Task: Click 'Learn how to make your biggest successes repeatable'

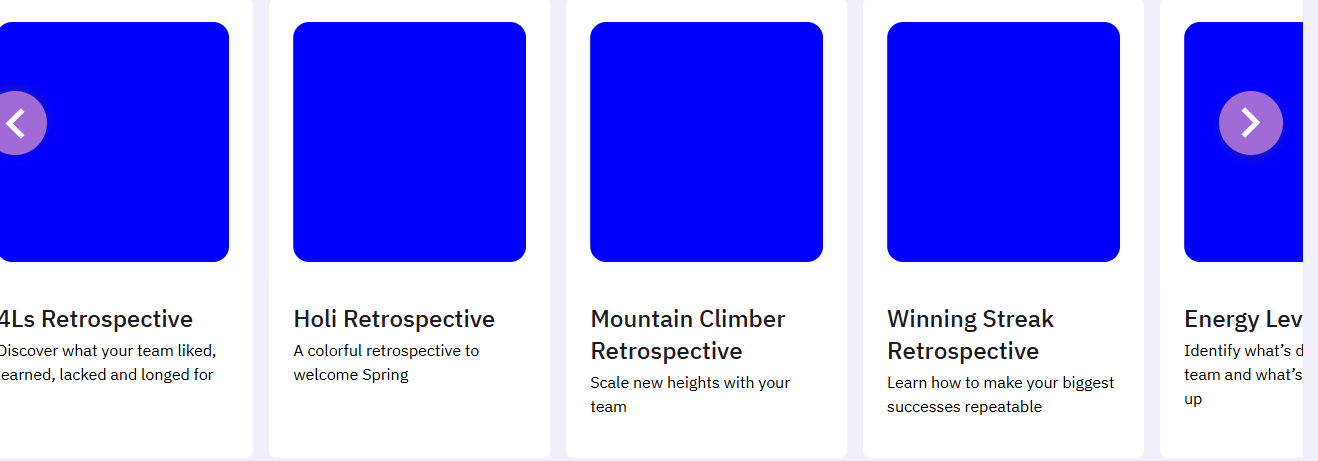Action: coord(1000,394)
